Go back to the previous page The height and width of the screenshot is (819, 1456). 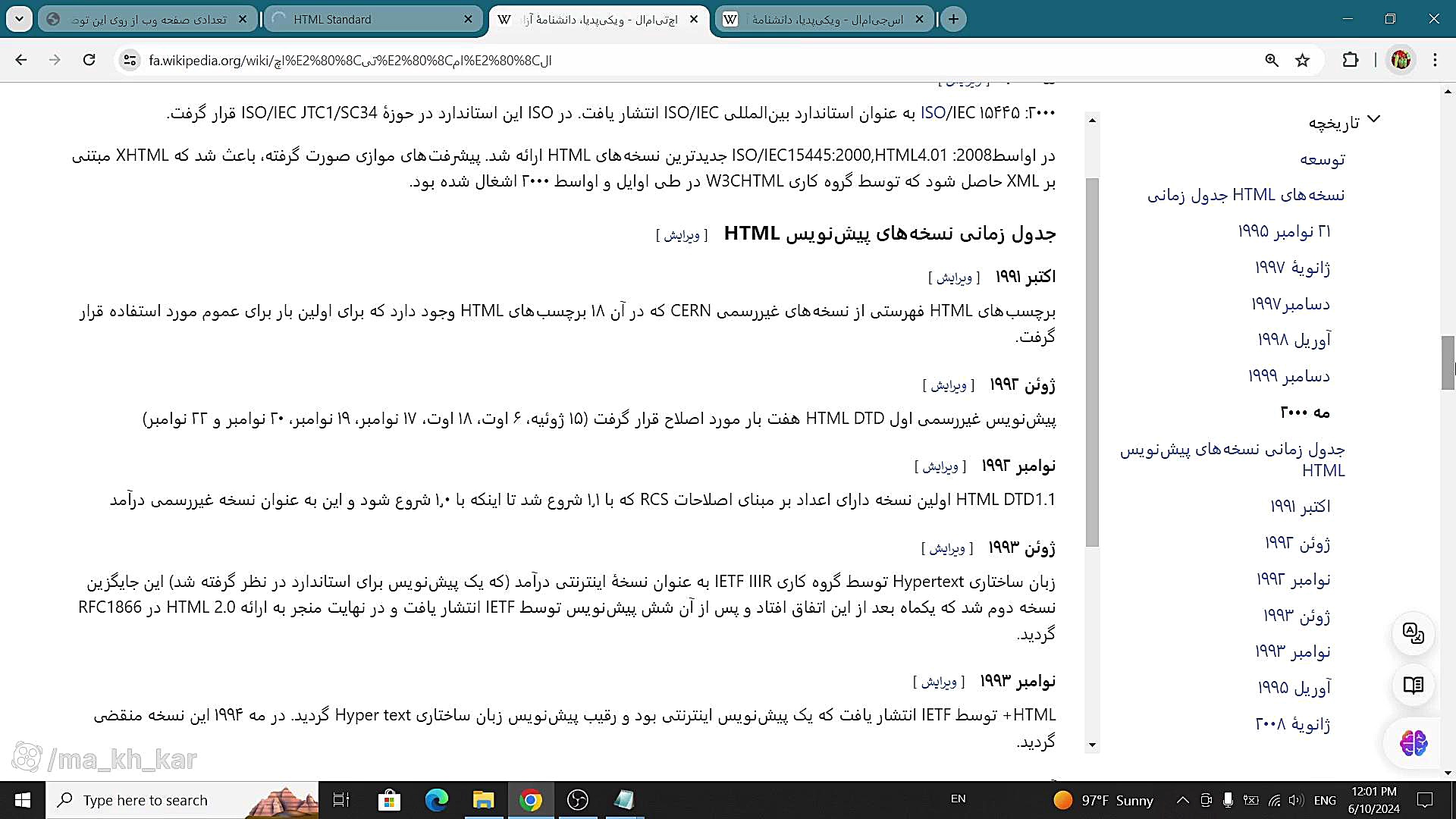point(21,60)
